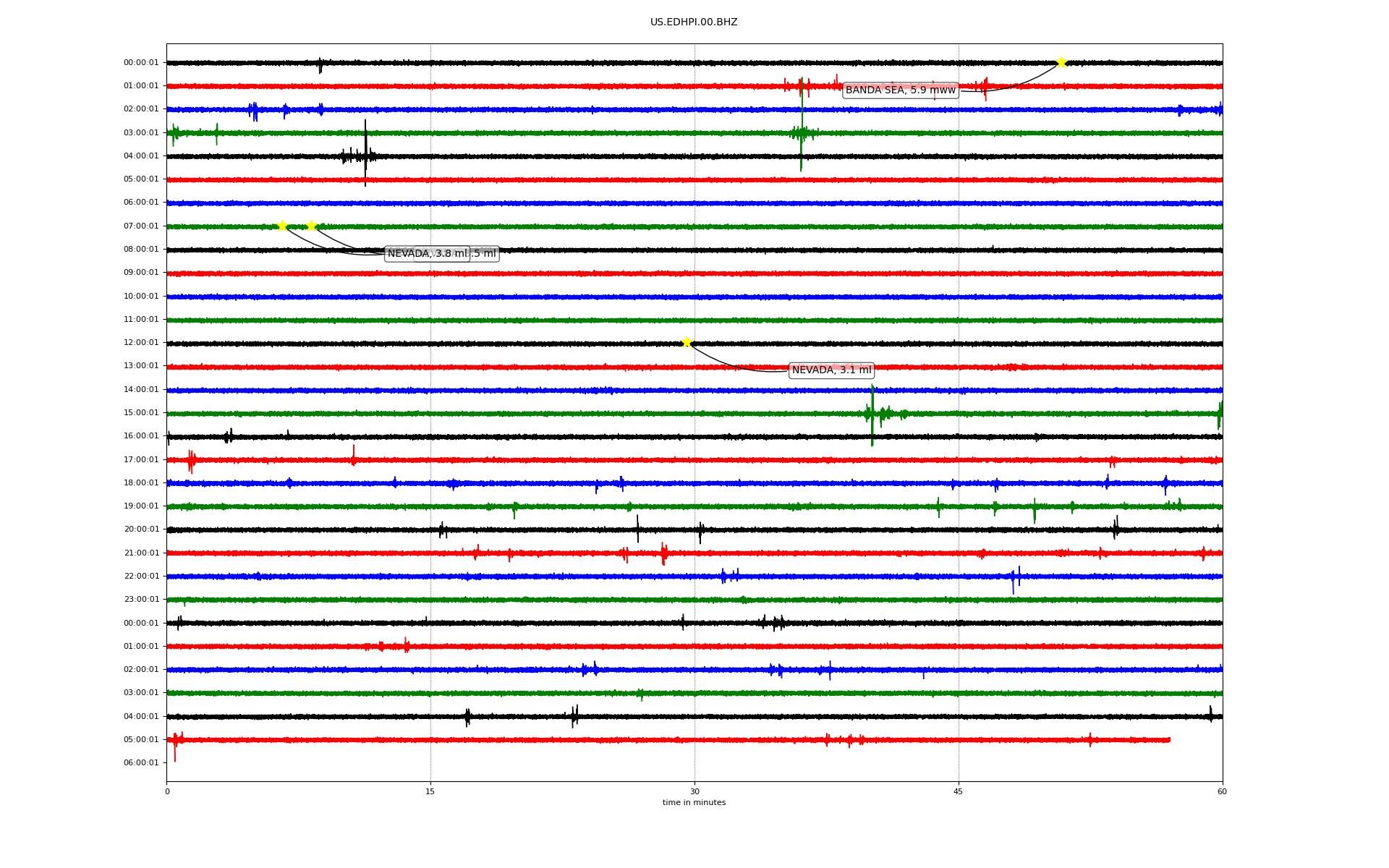Viewport: 1389px width, 868px height.
Task: Click the 21:00:01 time label
Action: pyautogui.click(x=141, y=553)
